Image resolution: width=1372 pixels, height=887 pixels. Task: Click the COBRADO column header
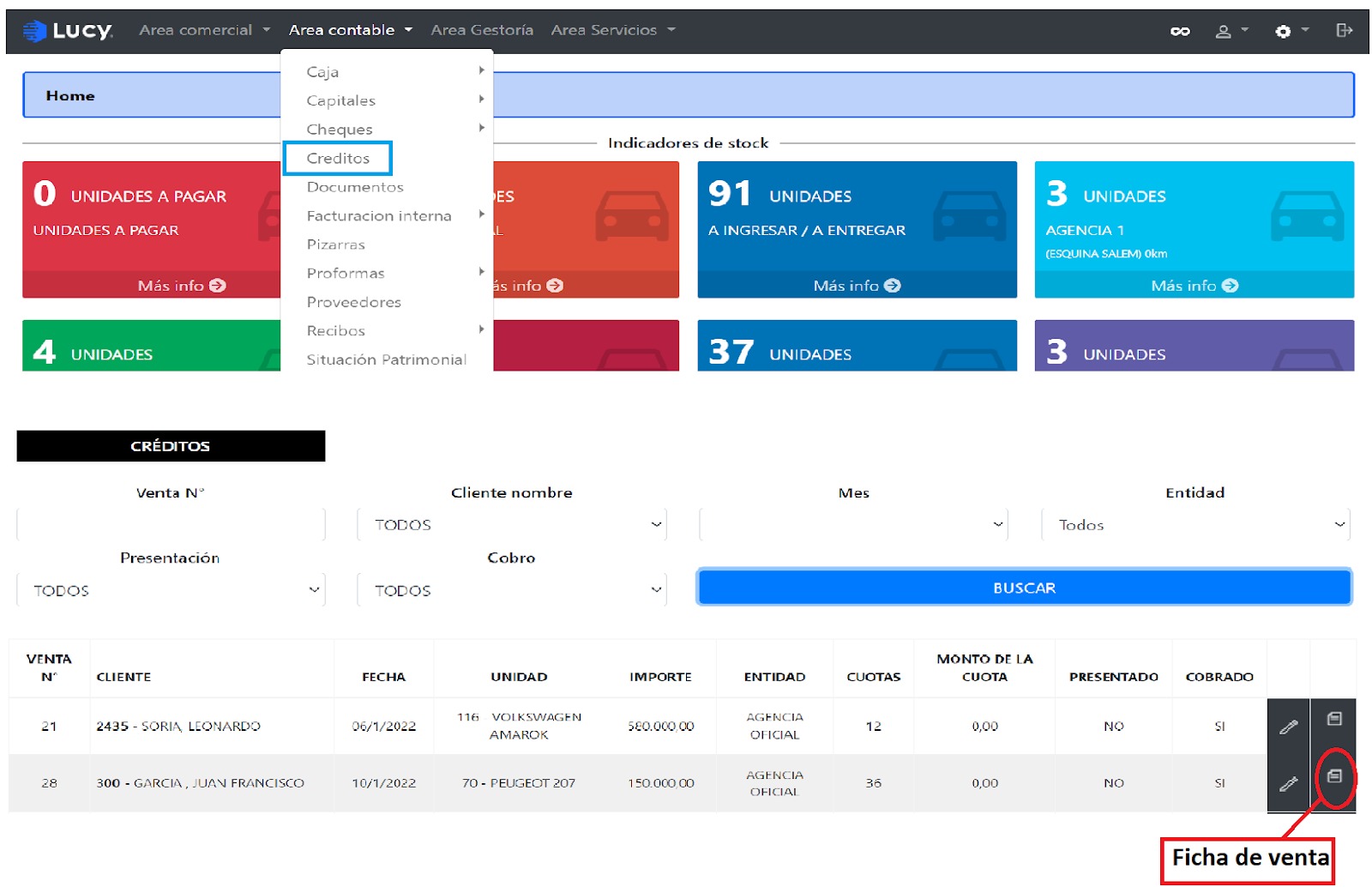tap(1219, 677)
